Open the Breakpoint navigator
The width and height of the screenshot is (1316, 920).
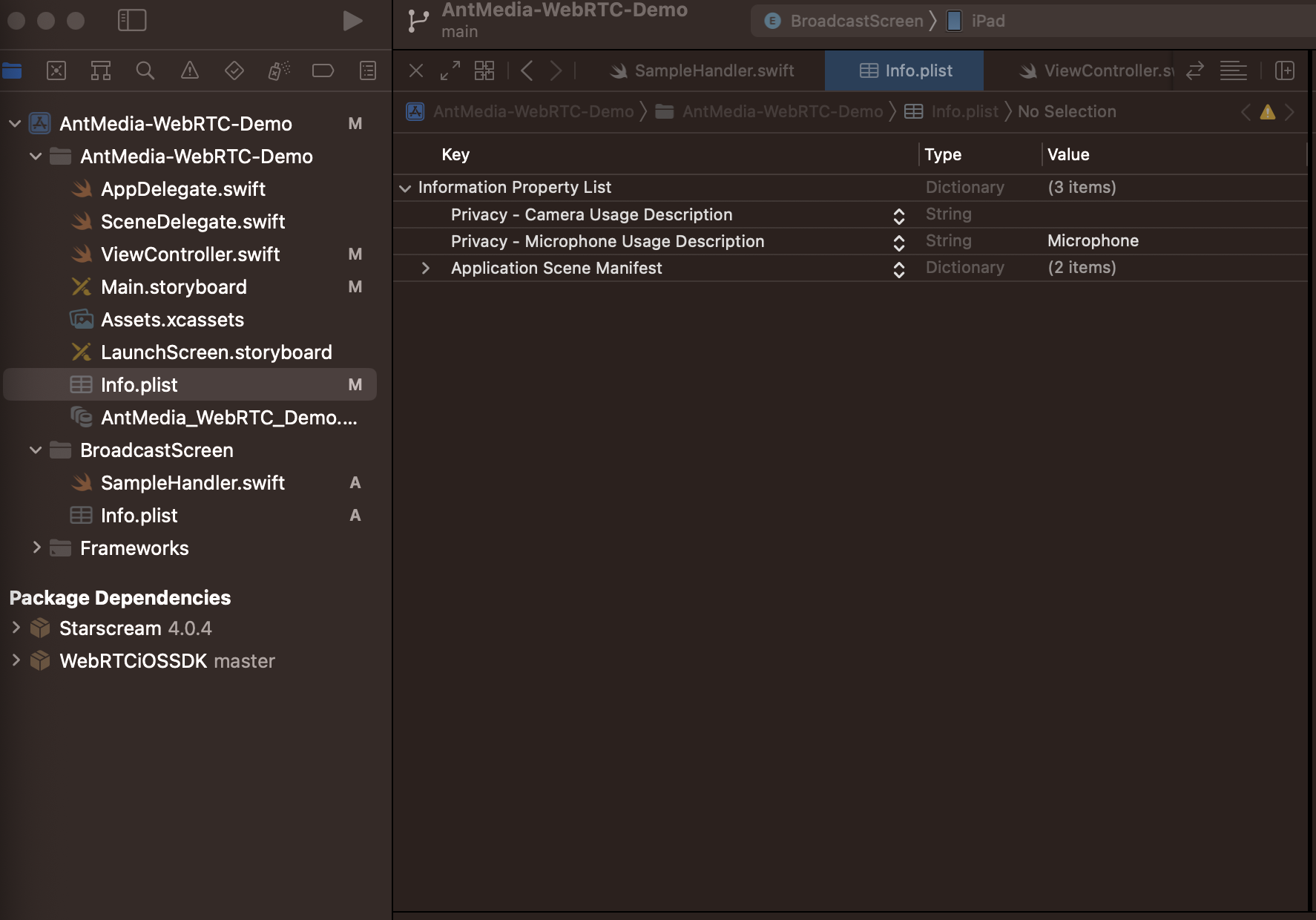pyautogui.click(x=323, y=70)
